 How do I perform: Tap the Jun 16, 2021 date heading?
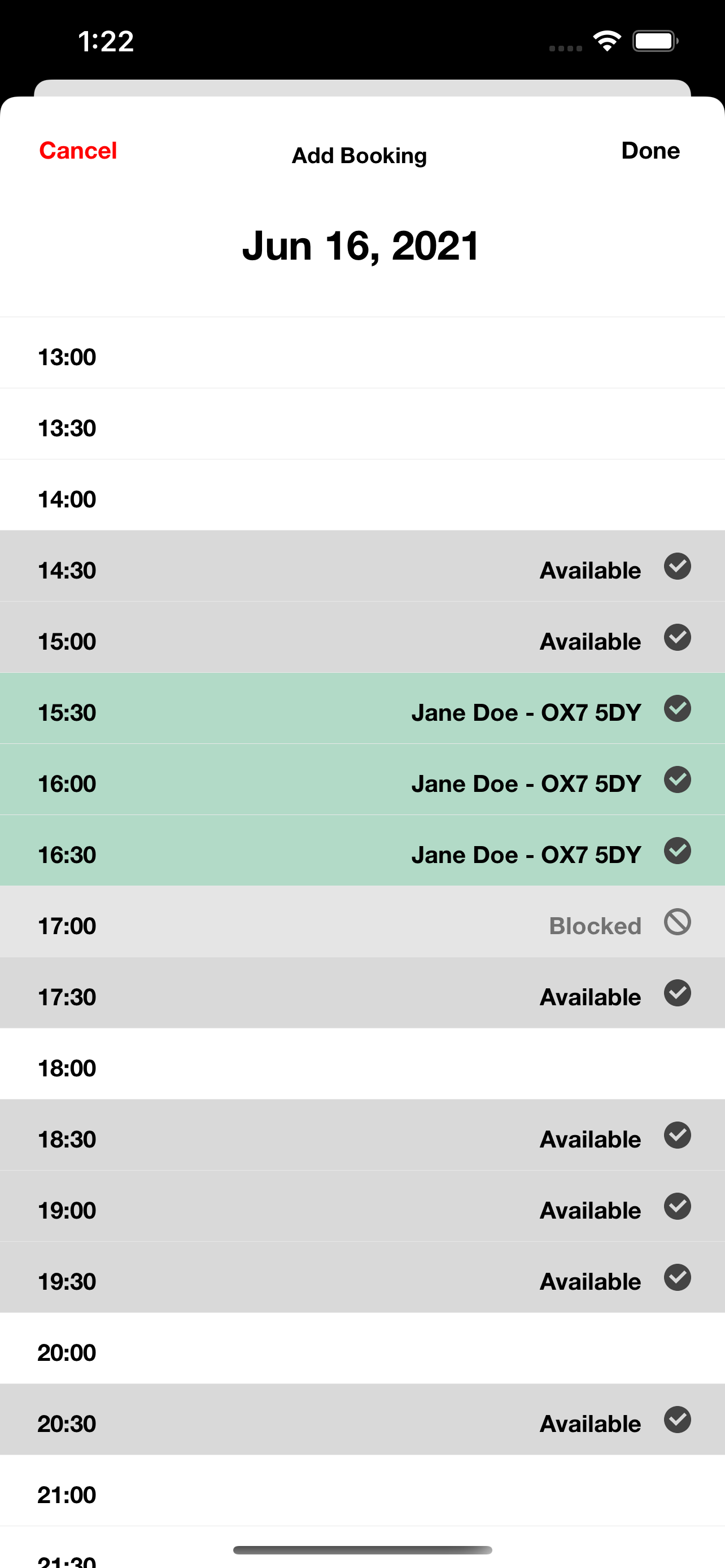click(x=361, y=246)
